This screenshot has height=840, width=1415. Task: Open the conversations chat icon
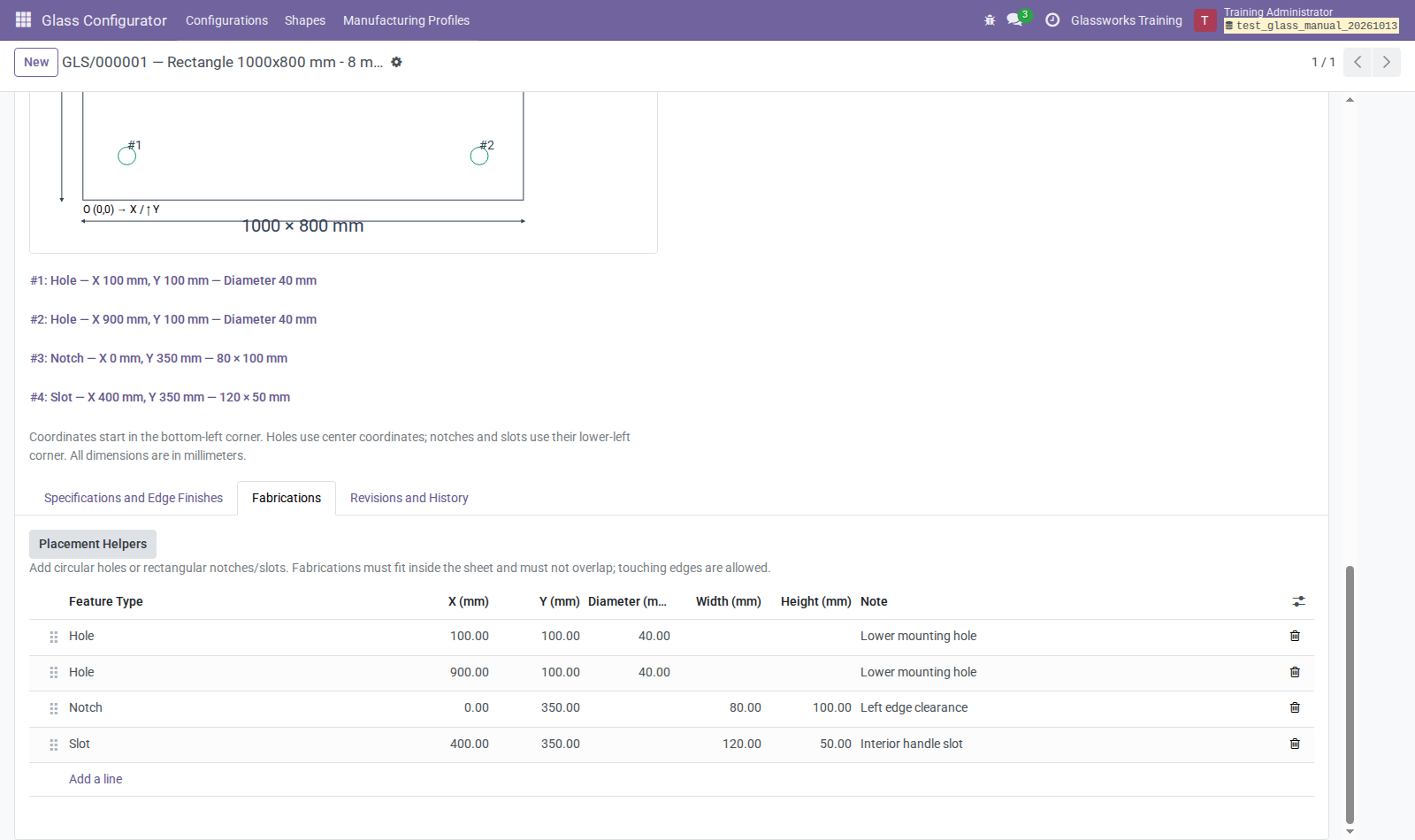(1014, 19)
